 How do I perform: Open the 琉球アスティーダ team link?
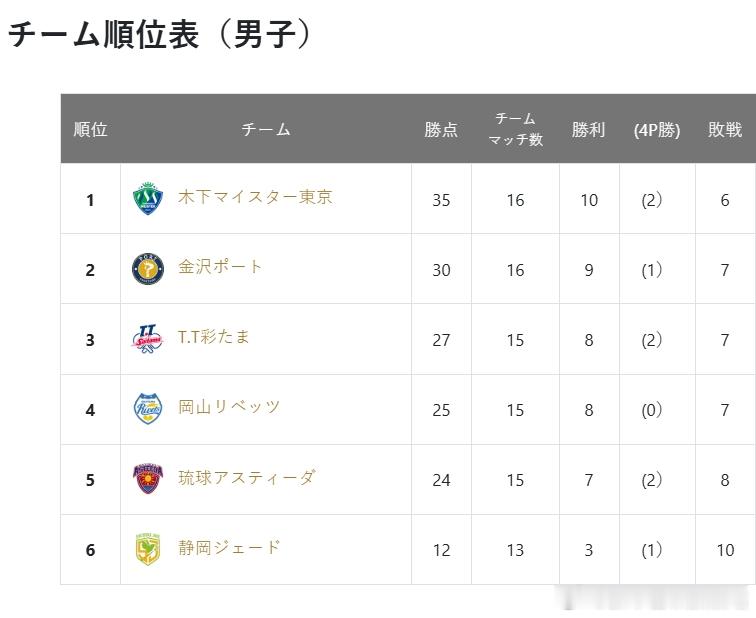(246, 478)
